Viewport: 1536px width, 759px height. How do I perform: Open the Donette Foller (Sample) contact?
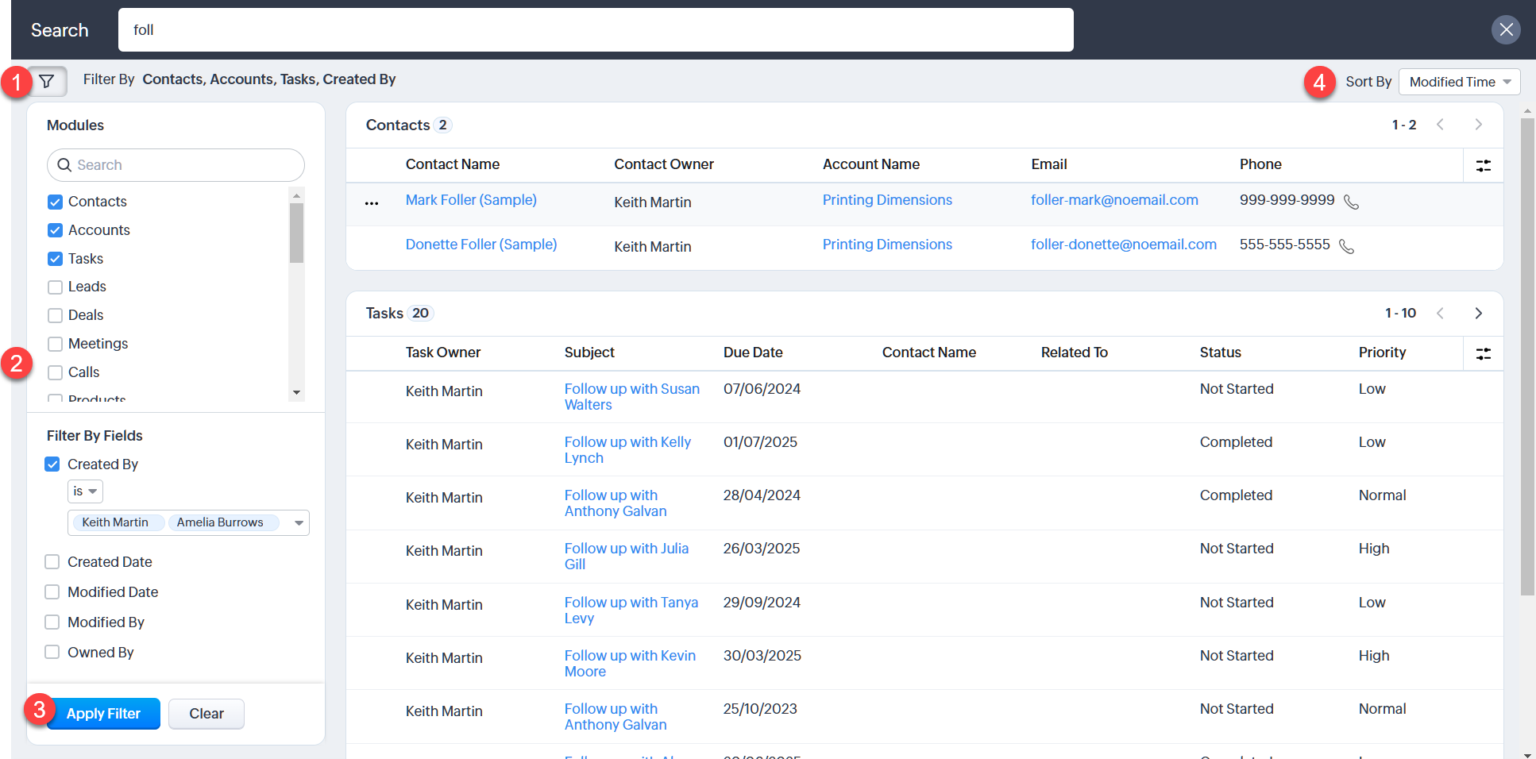(x=481, y=244)
